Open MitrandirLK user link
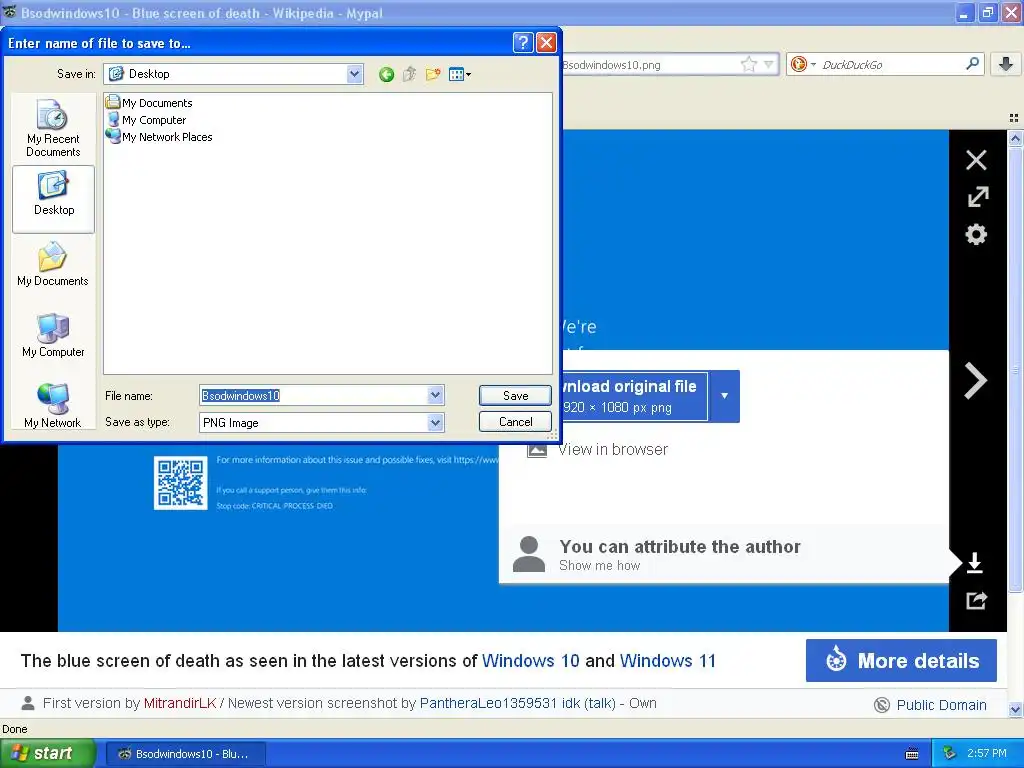This screenshot has width=1024, height=768. tap(180, 703)
